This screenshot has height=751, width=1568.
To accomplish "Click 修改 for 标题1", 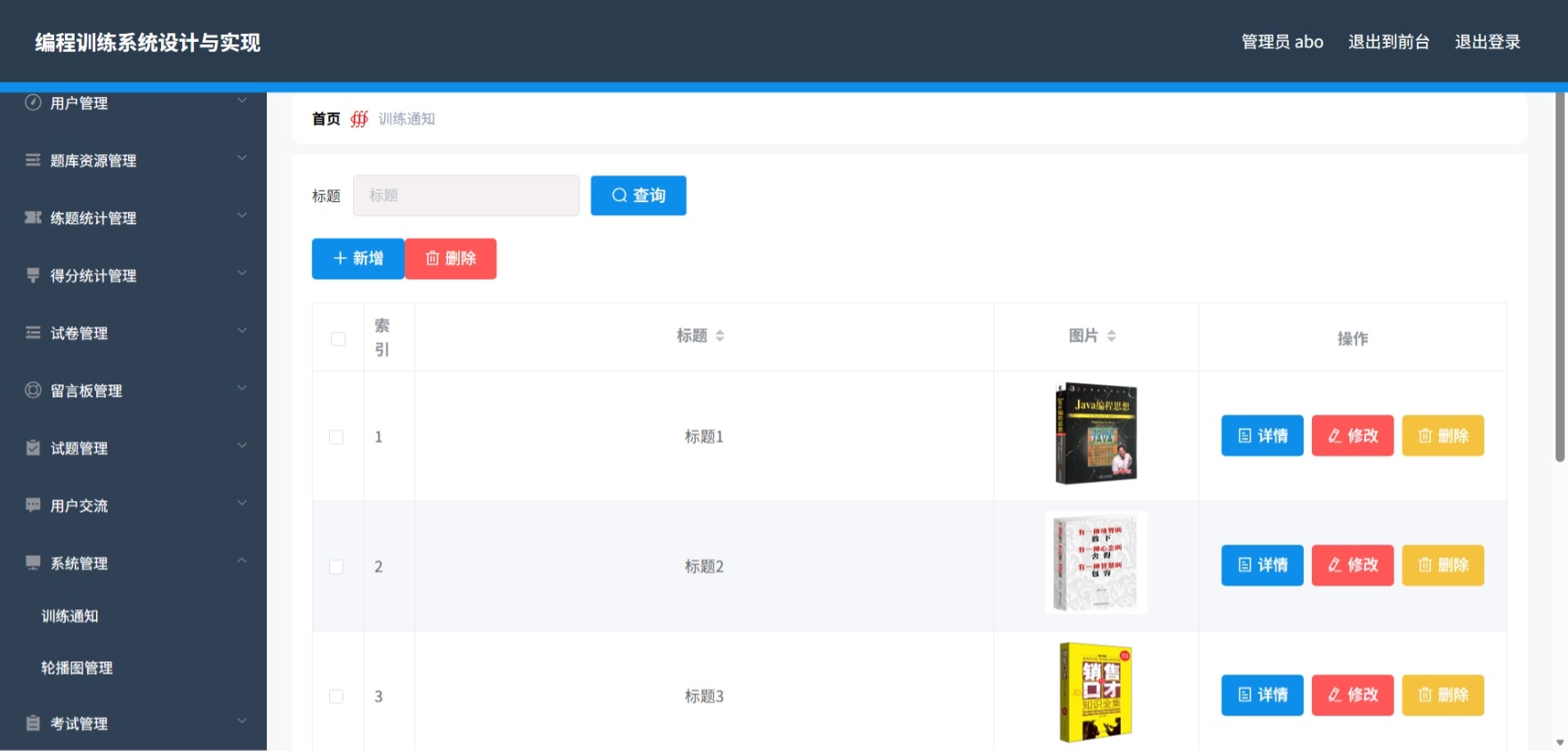I will (1353, 436).
